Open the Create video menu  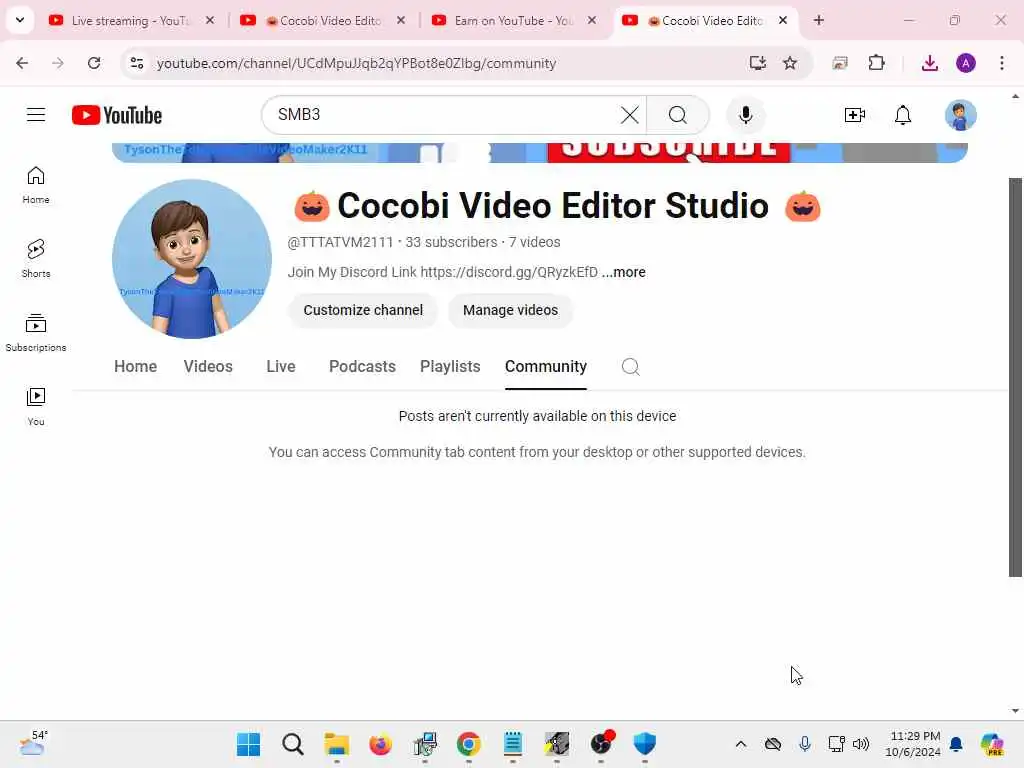854,115
